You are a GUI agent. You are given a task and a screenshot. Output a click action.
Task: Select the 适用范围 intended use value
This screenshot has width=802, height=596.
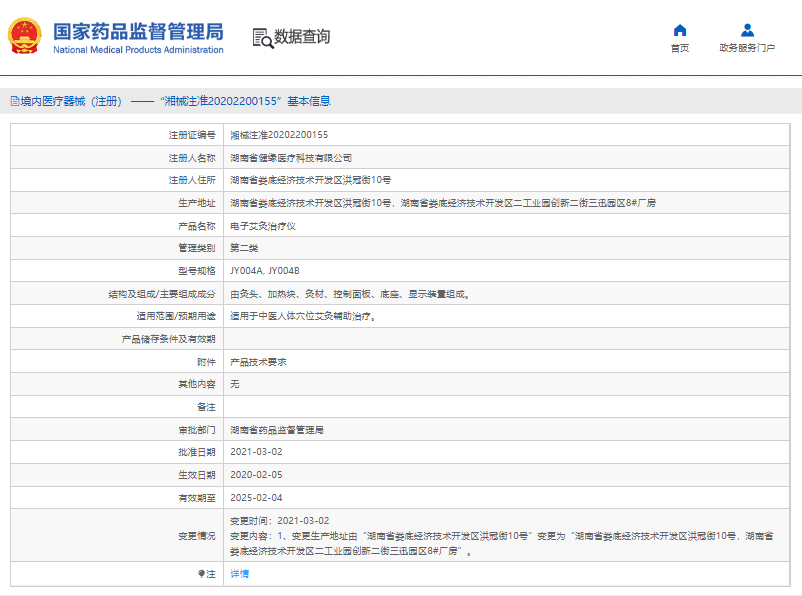tap(303, 316)
